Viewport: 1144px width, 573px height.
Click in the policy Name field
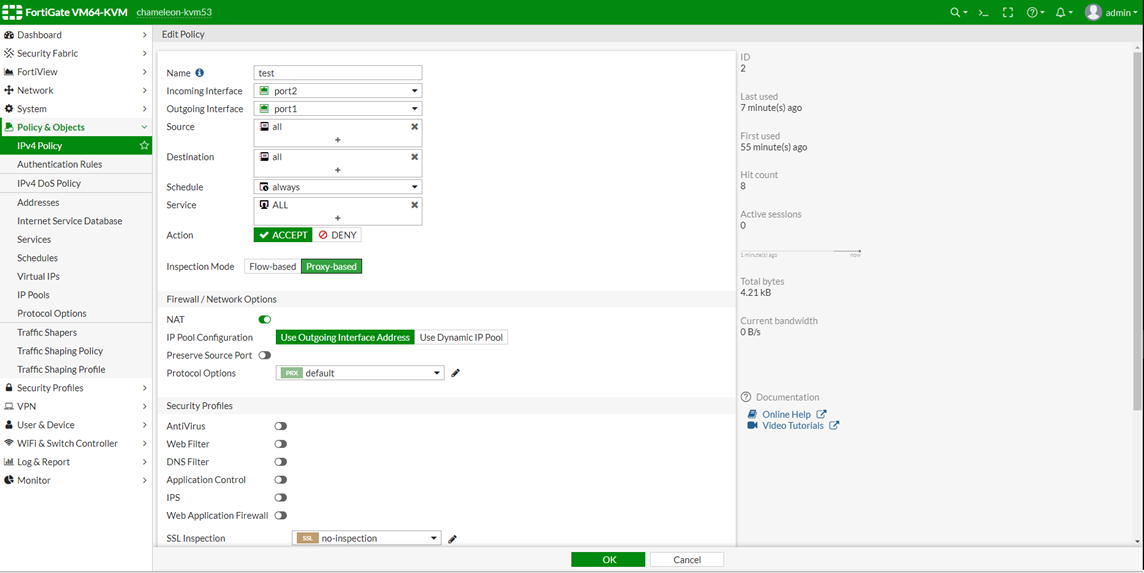coord(338,73)
